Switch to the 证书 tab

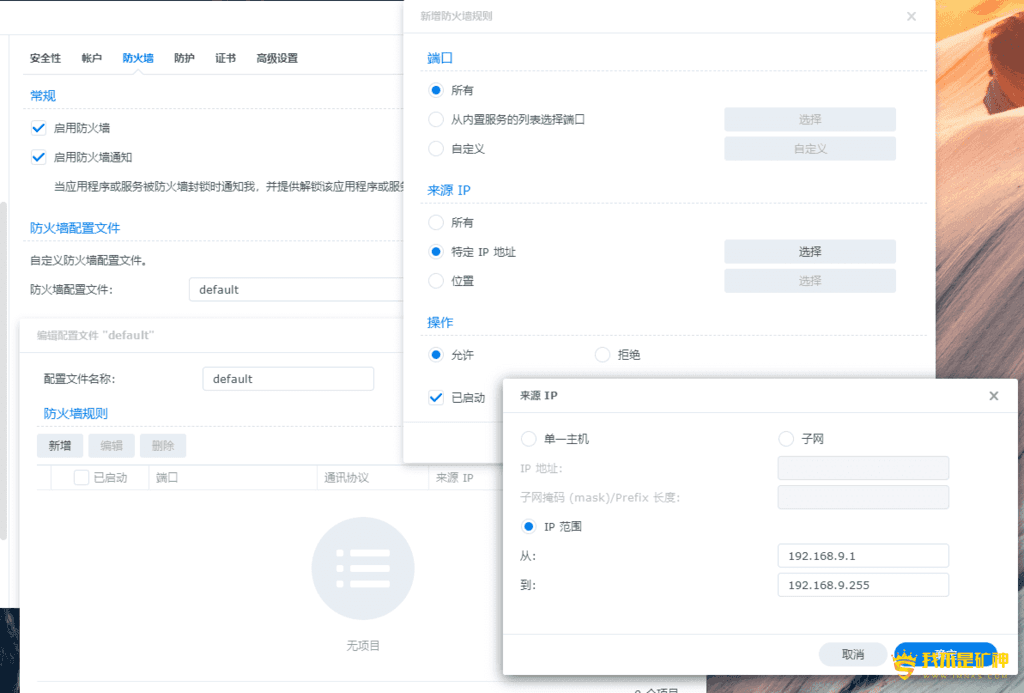tap(225, 58)
